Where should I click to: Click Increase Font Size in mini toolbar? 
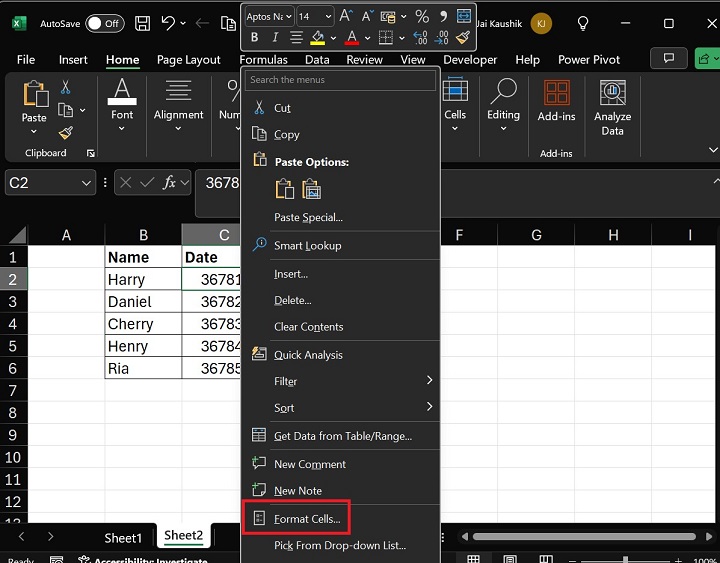click(346, 16)
